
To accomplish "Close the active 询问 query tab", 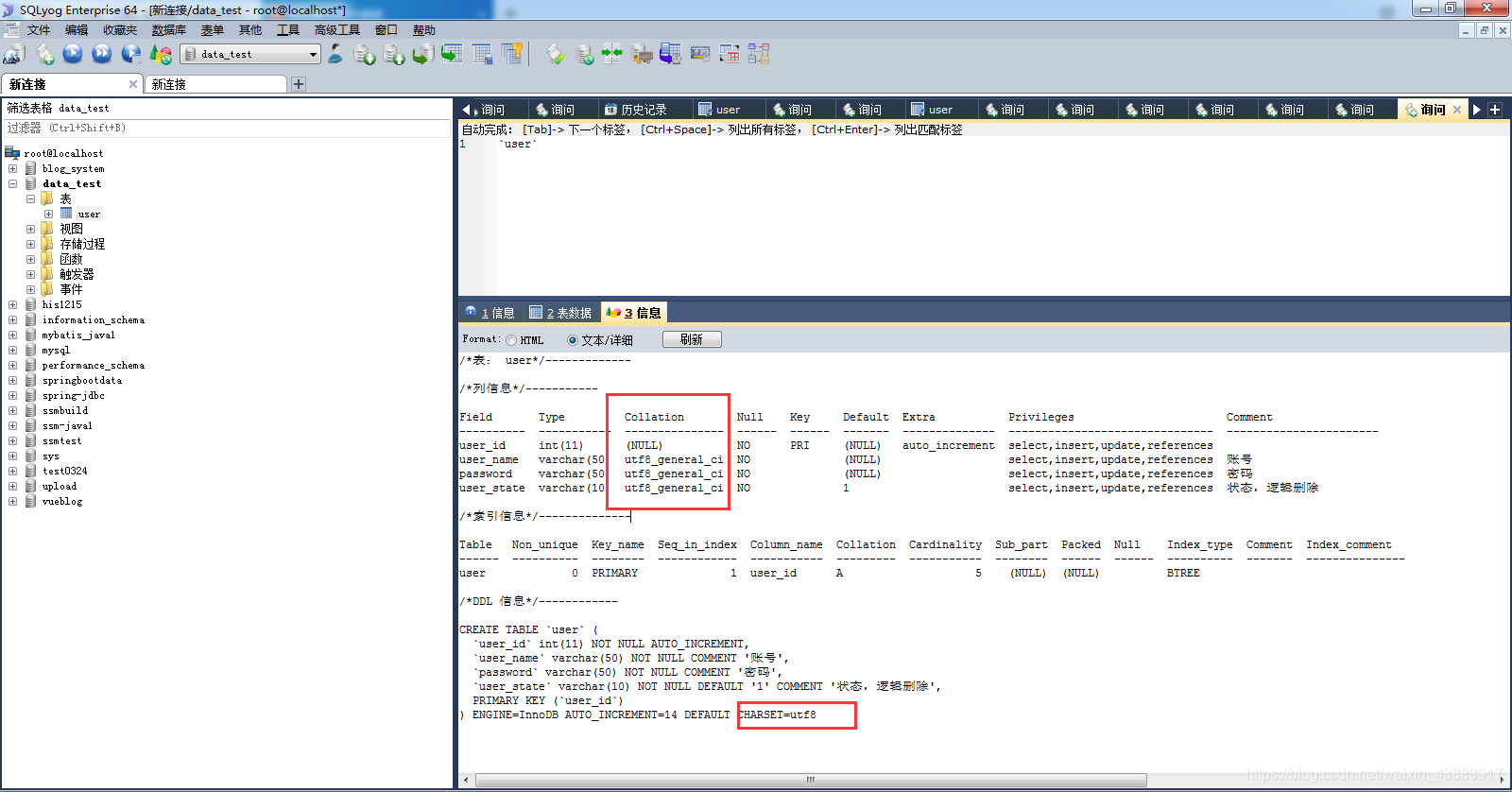I will point(1457,110).
